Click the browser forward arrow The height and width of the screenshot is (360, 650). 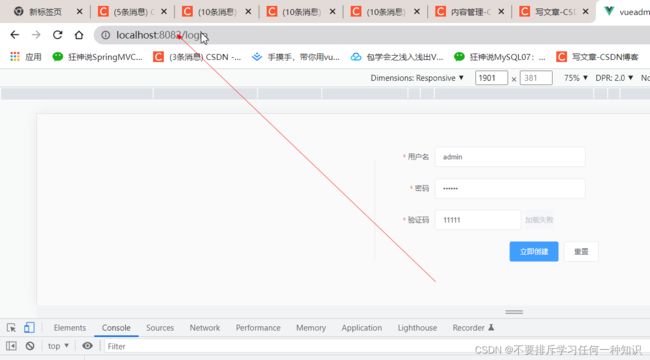[x=36, y=35]
